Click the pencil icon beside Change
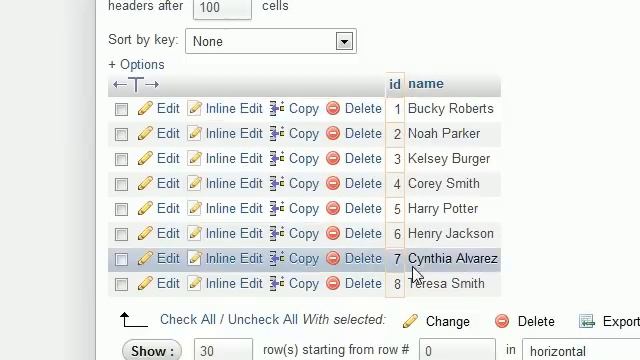Image resolution: width=640 pixels, height=360 pixels. point(410,321)
